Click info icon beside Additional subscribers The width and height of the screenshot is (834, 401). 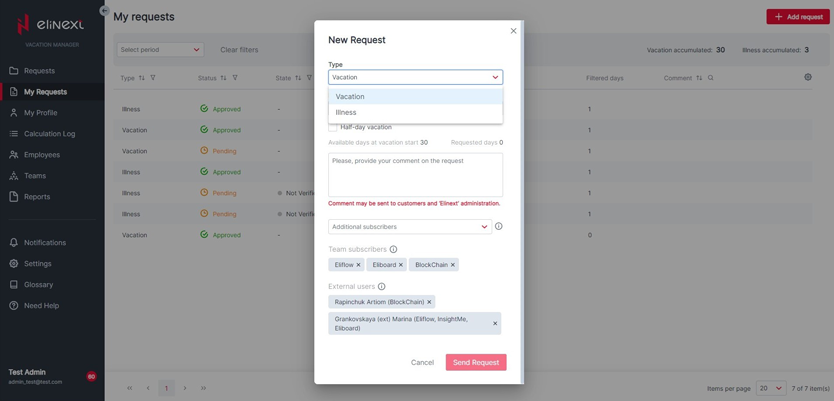498,226
